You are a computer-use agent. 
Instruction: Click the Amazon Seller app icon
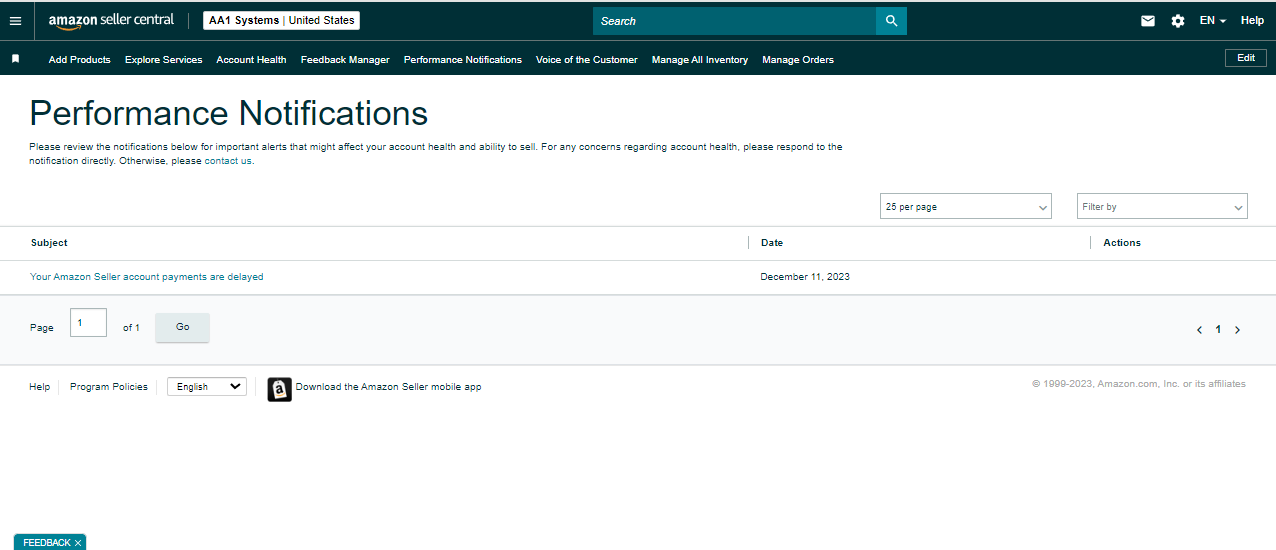tap(280, 389)
